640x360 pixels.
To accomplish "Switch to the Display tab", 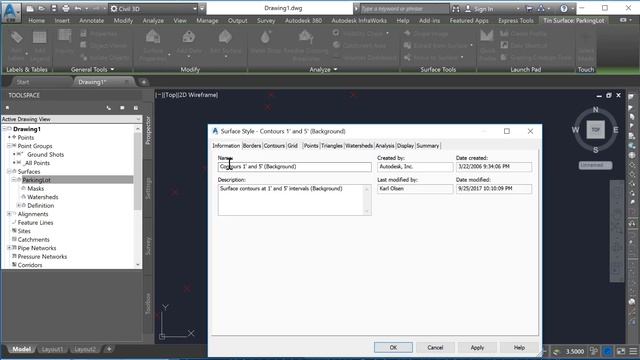I will click(405, 146).
